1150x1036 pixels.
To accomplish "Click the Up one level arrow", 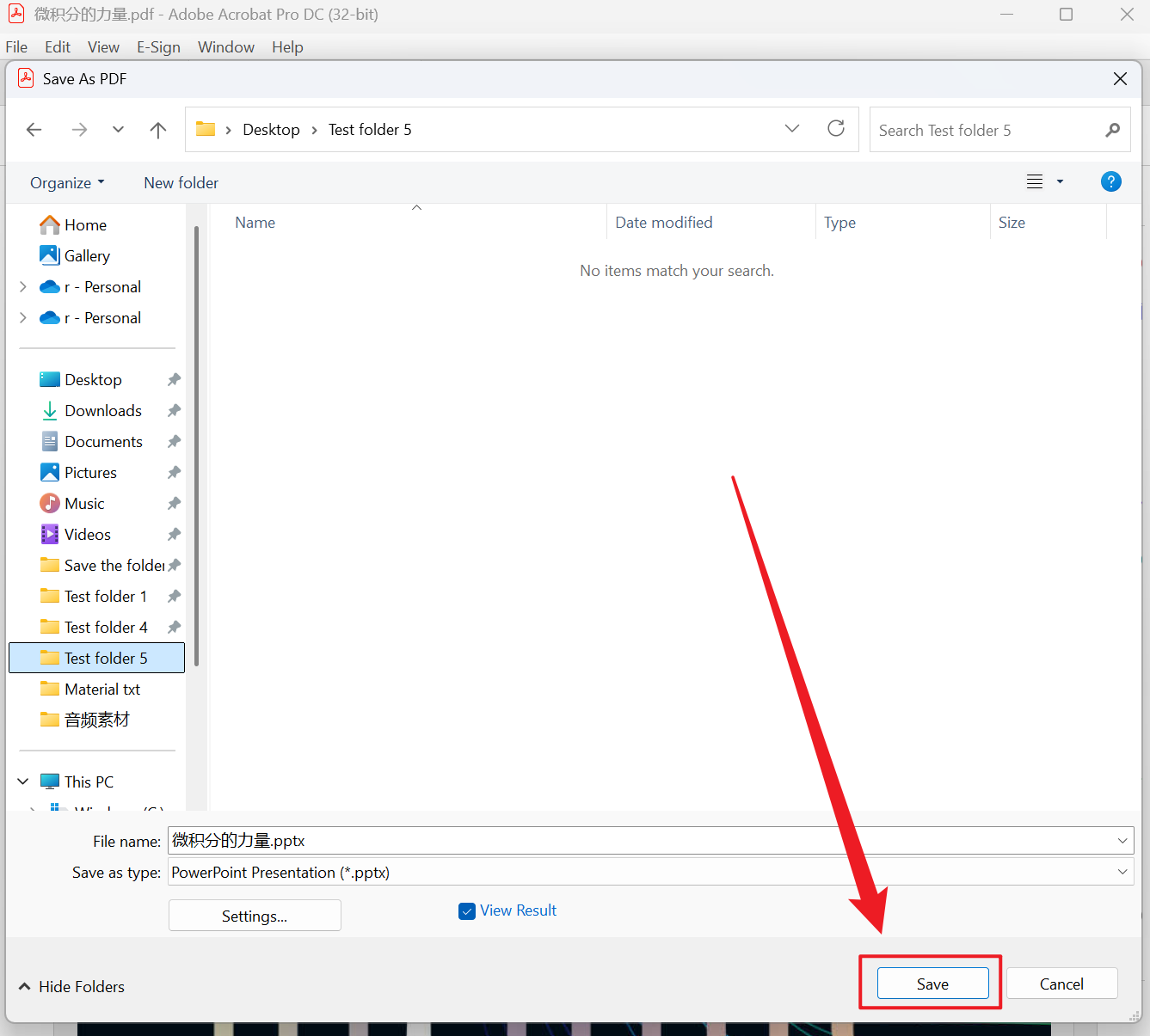I will pos(158,130).
